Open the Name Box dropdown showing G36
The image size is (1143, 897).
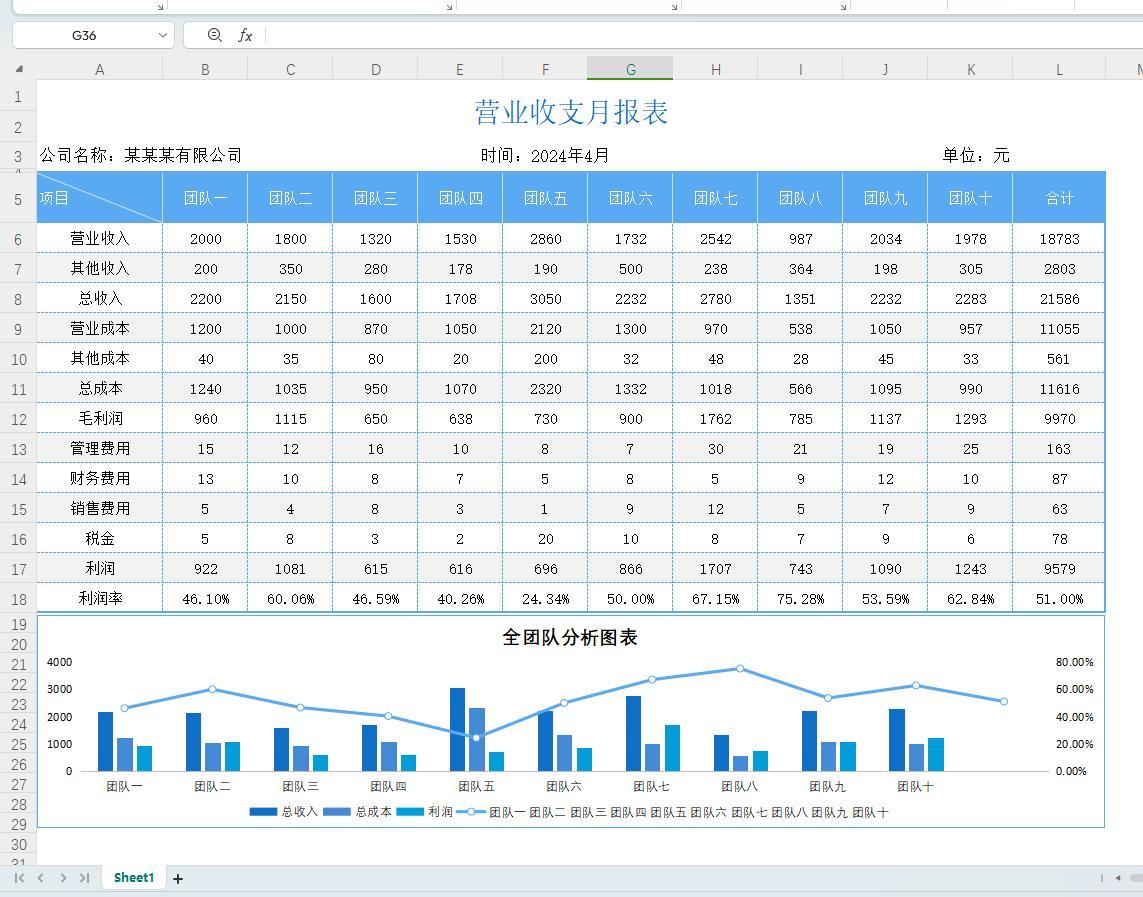163,35
